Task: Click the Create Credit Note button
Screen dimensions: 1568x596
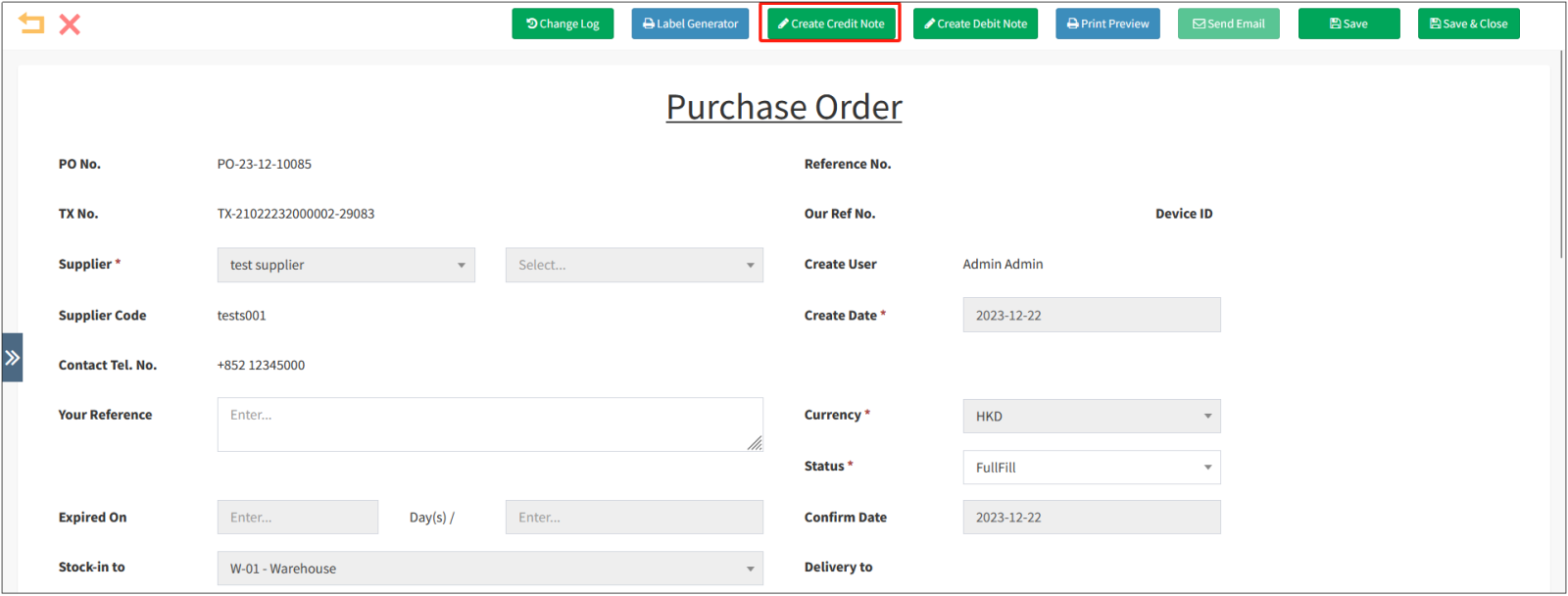Action: (x=831, y=24)
